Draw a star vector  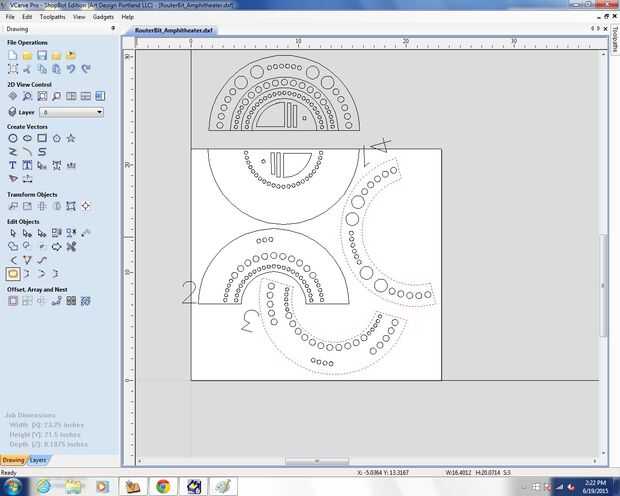tap(71, 138)
